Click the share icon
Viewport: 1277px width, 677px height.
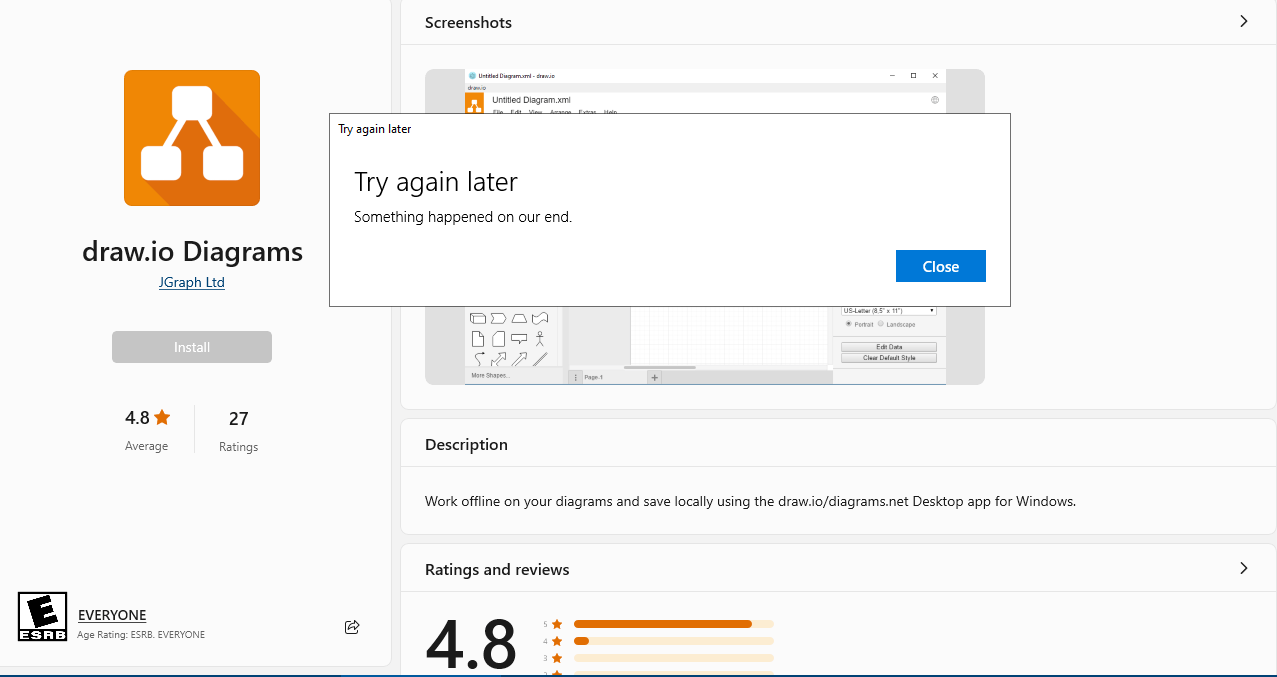click(x=352, y=627)
